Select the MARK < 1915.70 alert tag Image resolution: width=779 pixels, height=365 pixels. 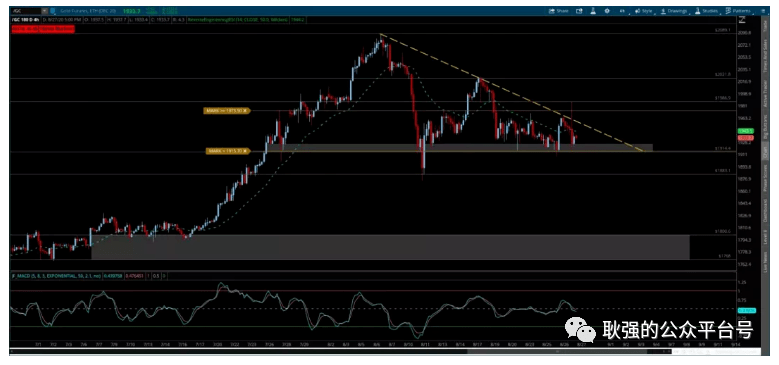click(x=229, y=150)
